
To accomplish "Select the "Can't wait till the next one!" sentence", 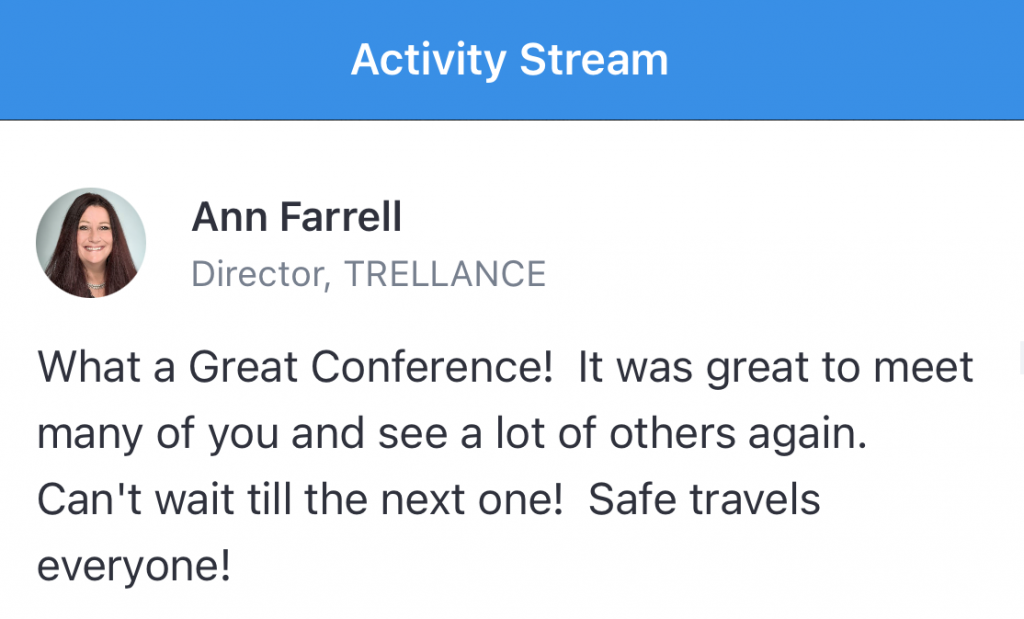I will click(300, 500).
